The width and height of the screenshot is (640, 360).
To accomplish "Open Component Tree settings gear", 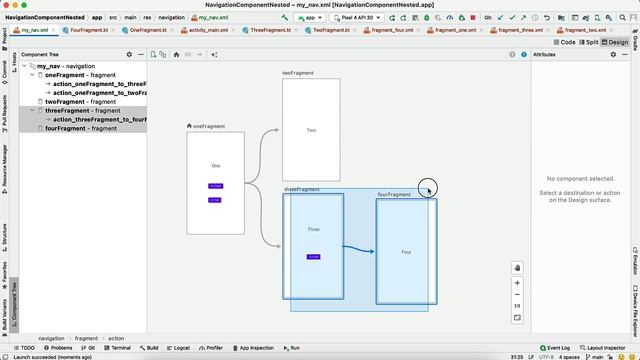I will tap(129, 54).
